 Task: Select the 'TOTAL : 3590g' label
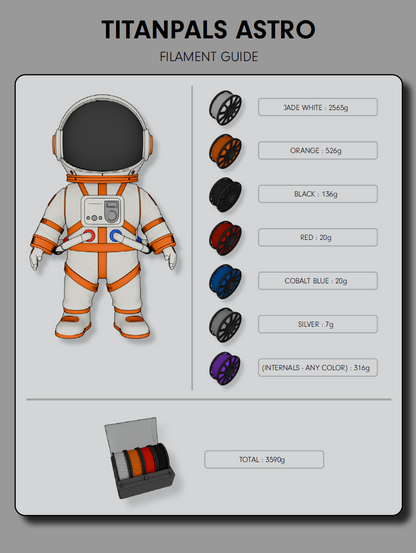[264, 460]
